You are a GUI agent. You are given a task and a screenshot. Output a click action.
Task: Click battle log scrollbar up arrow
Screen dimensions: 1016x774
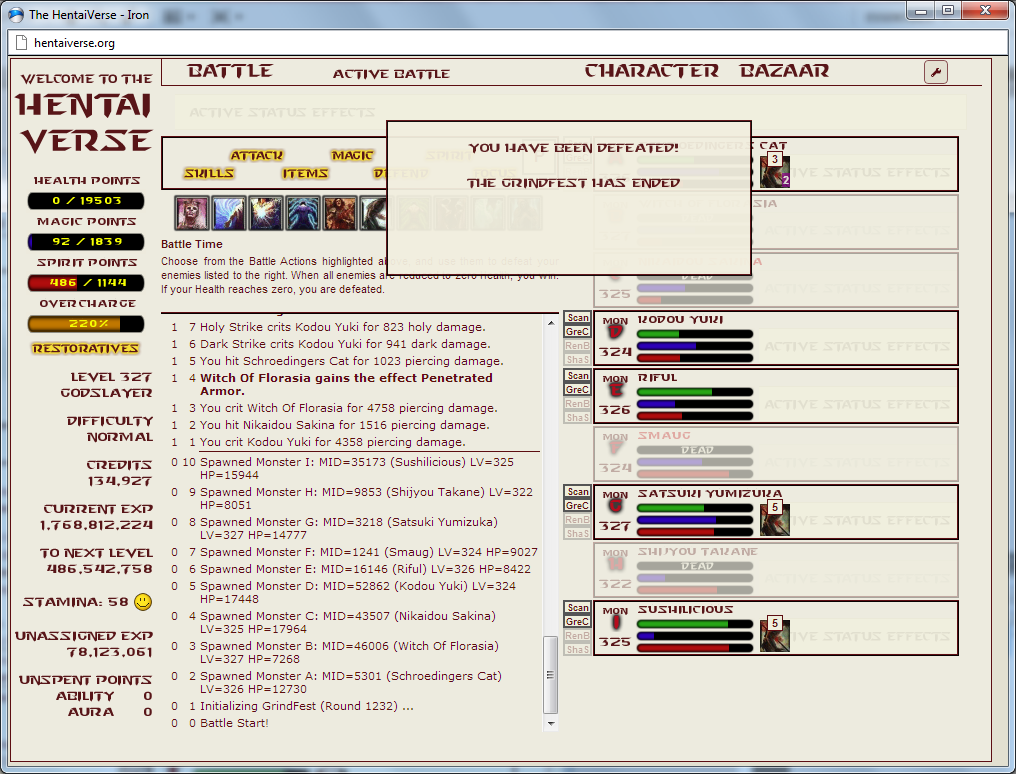551,322
